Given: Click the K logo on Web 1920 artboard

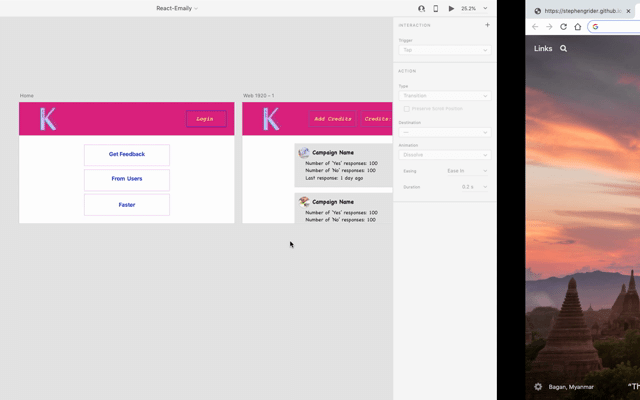Looking at the screenshot, I should [271, 119].
